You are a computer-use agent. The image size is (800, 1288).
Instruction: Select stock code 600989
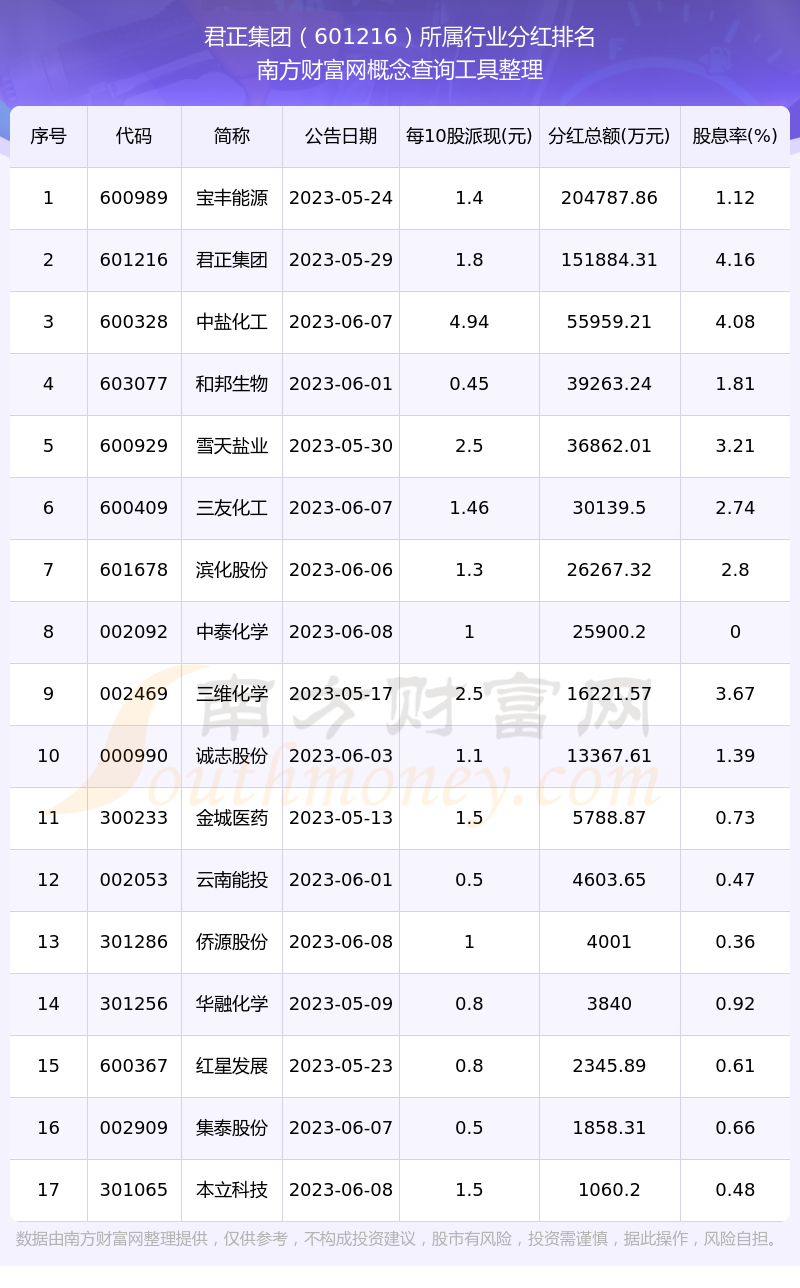click(x=134, y=198)
